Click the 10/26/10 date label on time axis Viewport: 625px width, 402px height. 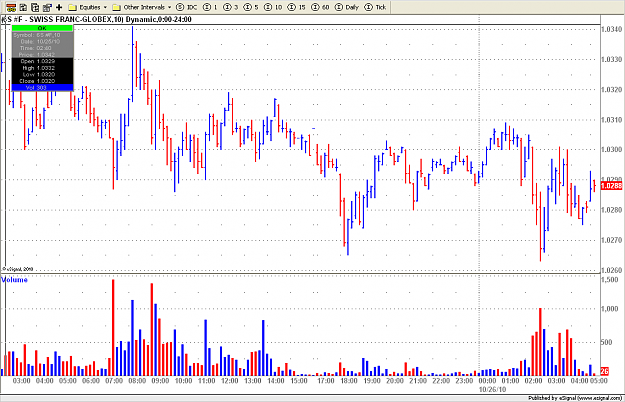[x=492, y=389]
